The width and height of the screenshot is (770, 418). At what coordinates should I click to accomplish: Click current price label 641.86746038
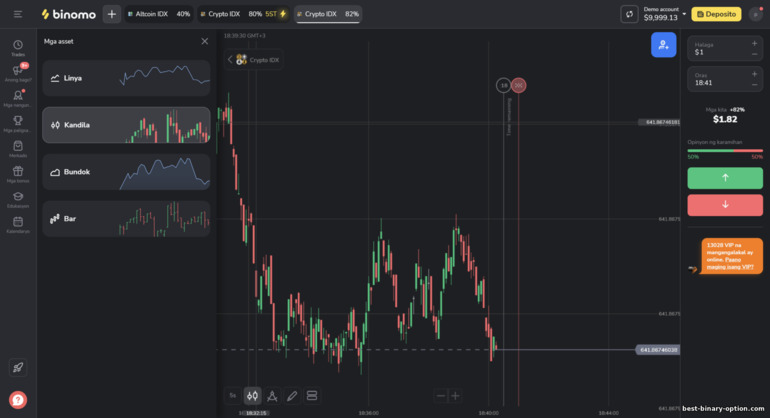[658, 350]
